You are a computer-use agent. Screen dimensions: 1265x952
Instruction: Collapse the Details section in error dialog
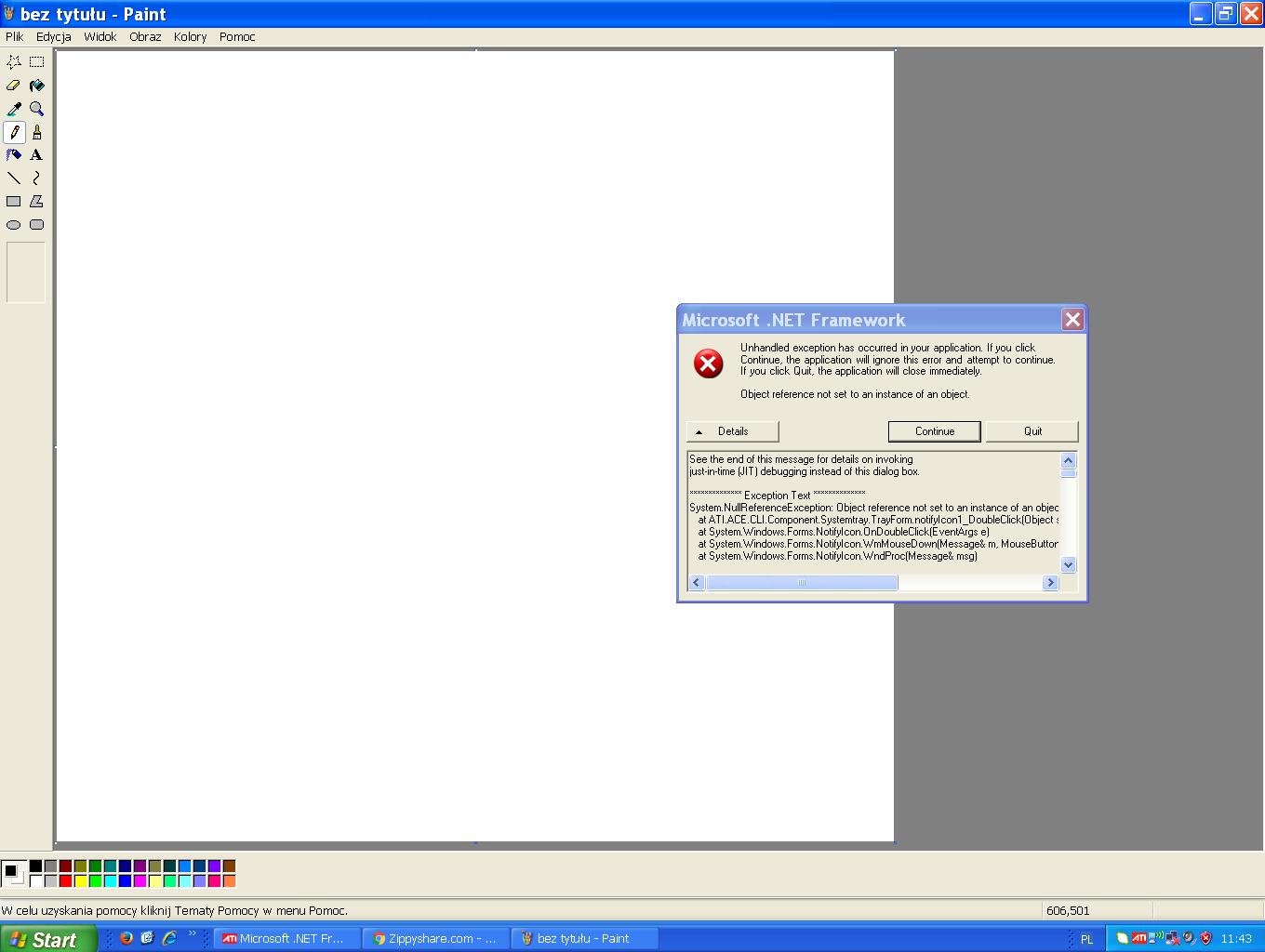click(x=732, y=431)
